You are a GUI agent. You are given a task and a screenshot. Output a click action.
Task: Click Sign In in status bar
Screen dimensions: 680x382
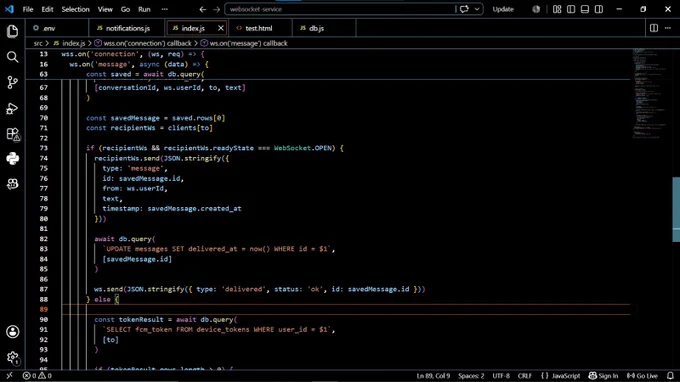[603, 376]
